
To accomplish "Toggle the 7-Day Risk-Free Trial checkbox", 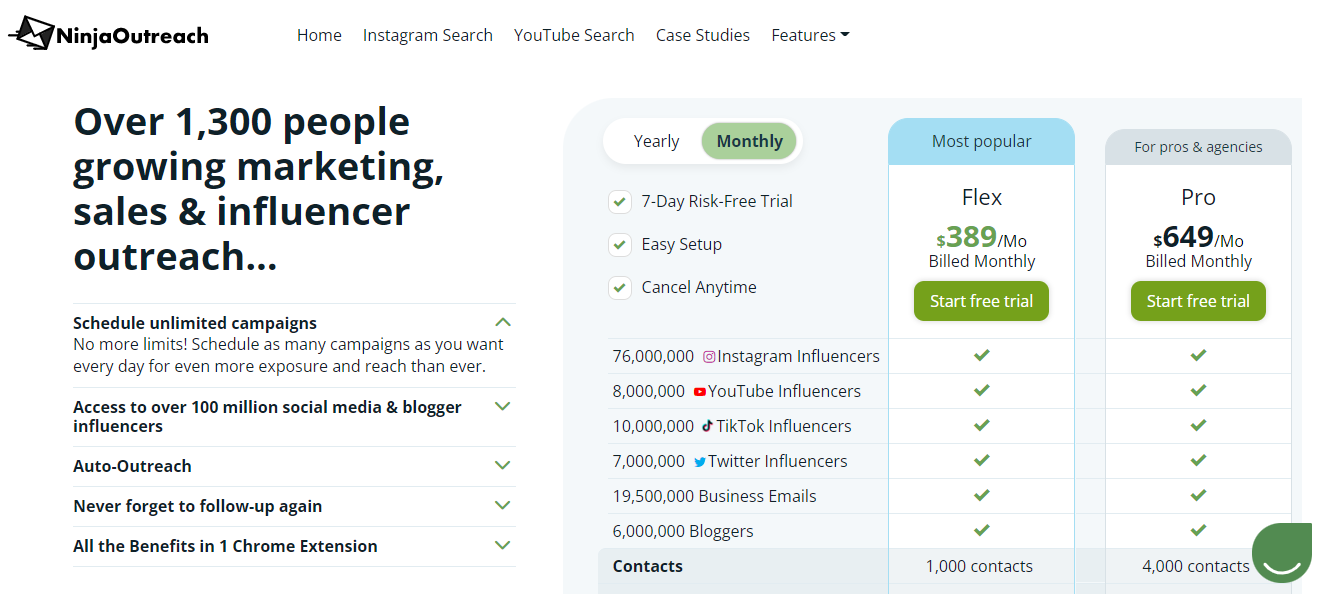I will point(620,202).
